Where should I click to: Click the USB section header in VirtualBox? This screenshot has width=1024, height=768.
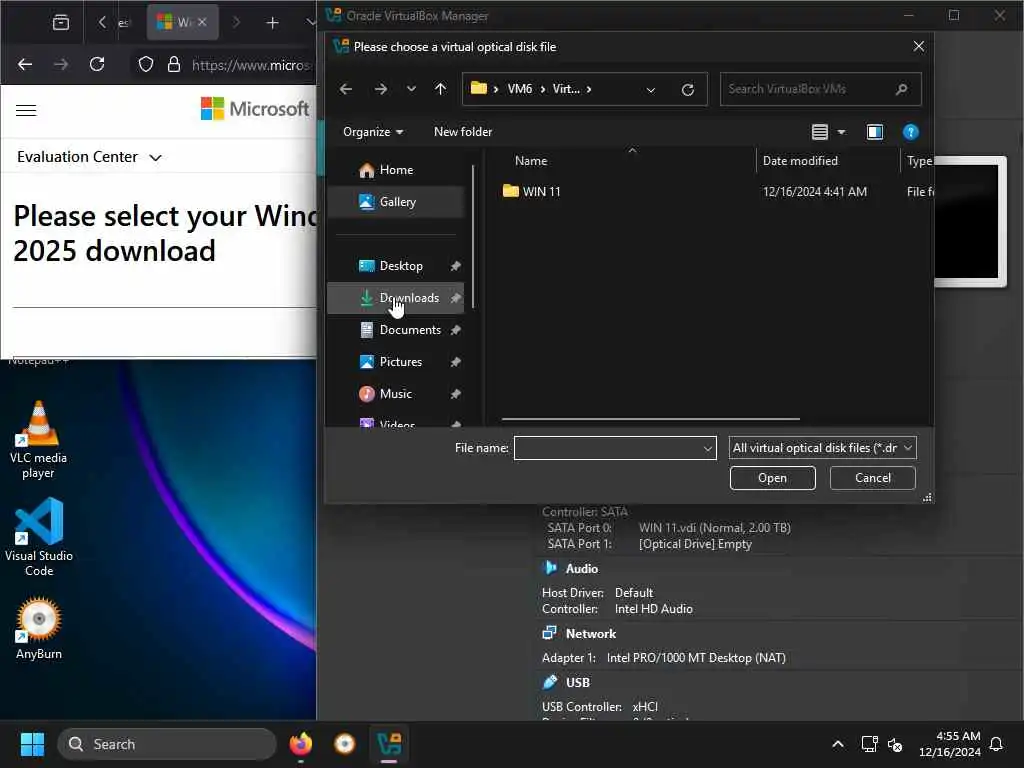click(x=577, y=682)
